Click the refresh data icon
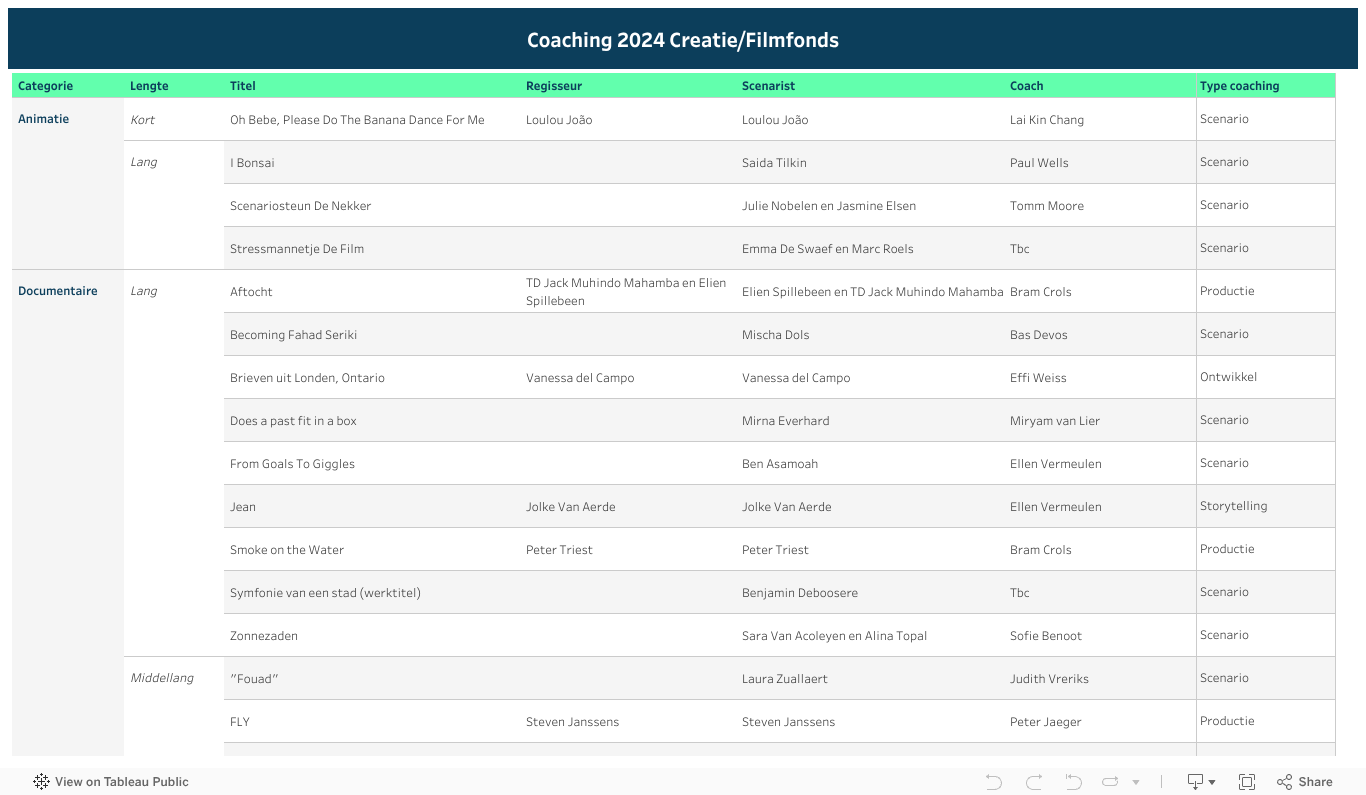This screenshot has width=1366, height=795. (1110, 782)
